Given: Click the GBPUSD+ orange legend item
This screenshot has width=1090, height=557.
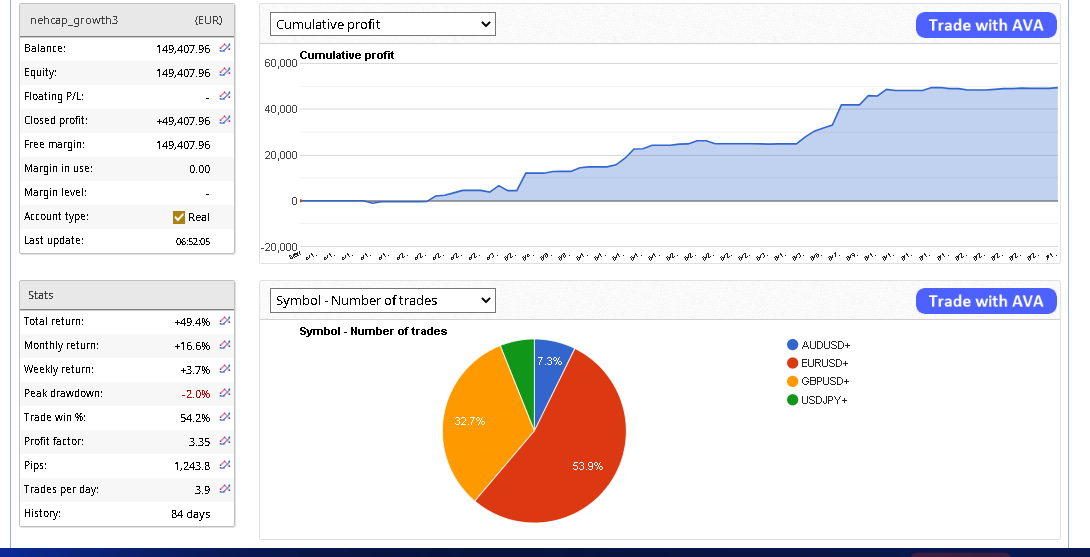Looking at the screenshot, I should (x=824, y=381).
